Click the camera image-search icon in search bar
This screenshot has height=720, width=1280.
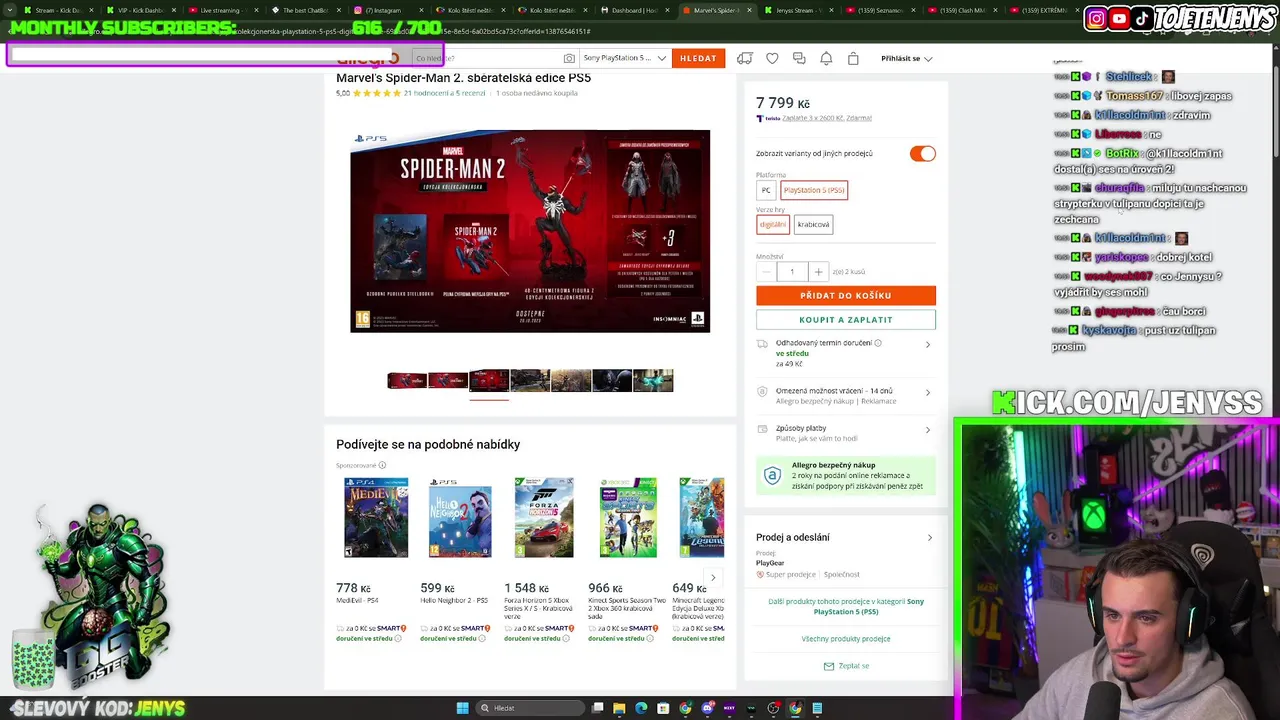[x=569, y=58]
